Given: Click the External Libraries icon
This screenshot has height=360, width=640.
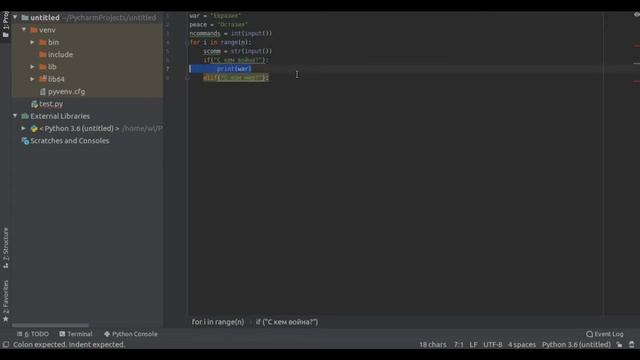Looking at the screenshot, I should (25, 116).
